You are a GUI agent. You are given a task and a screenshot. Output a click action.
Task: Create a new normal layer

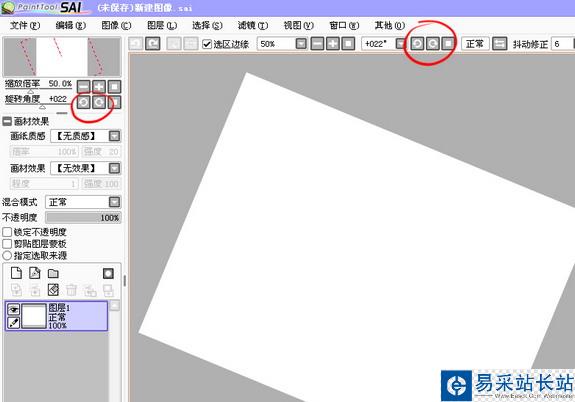pos(17,273)
